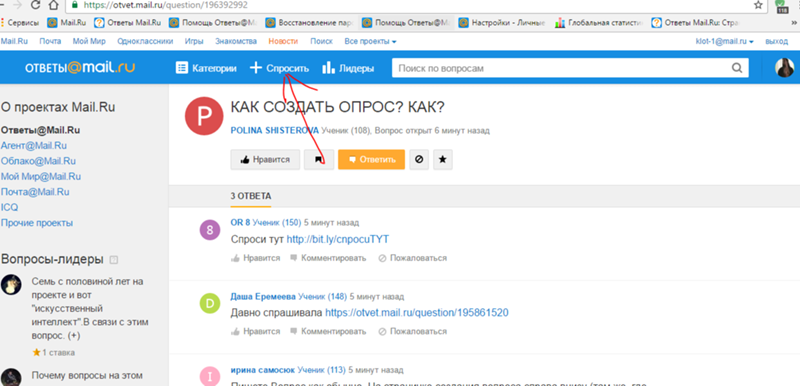Пожаловаться on Даша Еремеева's answer
The image size is (800, 386).
(413, 331)
